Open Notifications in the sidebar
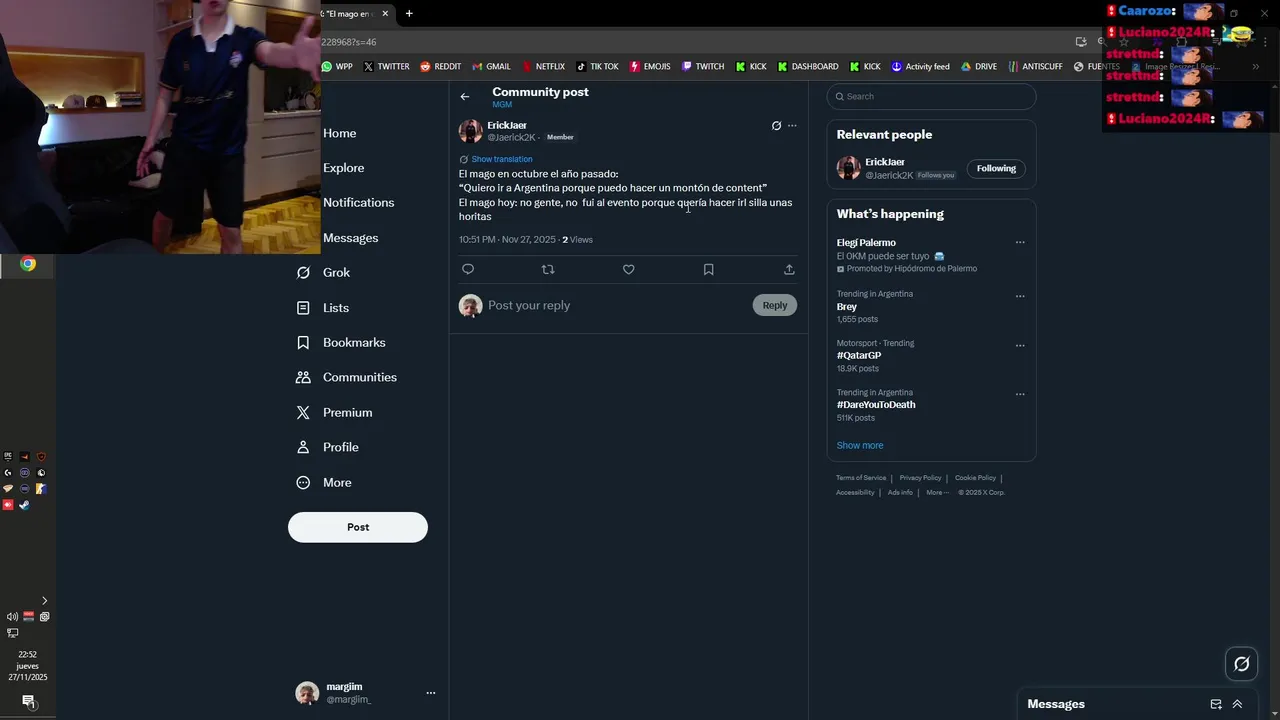Image resolution: width=1280 pixels, height=720 pixels. [358, 202]
